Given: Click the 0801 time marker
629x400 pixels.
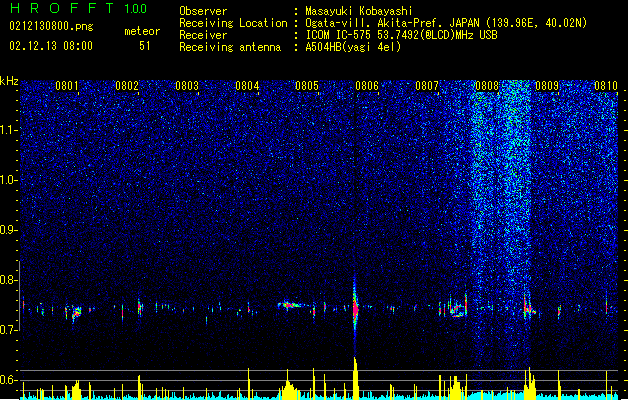Looking at the screenshot, I should pyautogui.click(x=67, y=85).
